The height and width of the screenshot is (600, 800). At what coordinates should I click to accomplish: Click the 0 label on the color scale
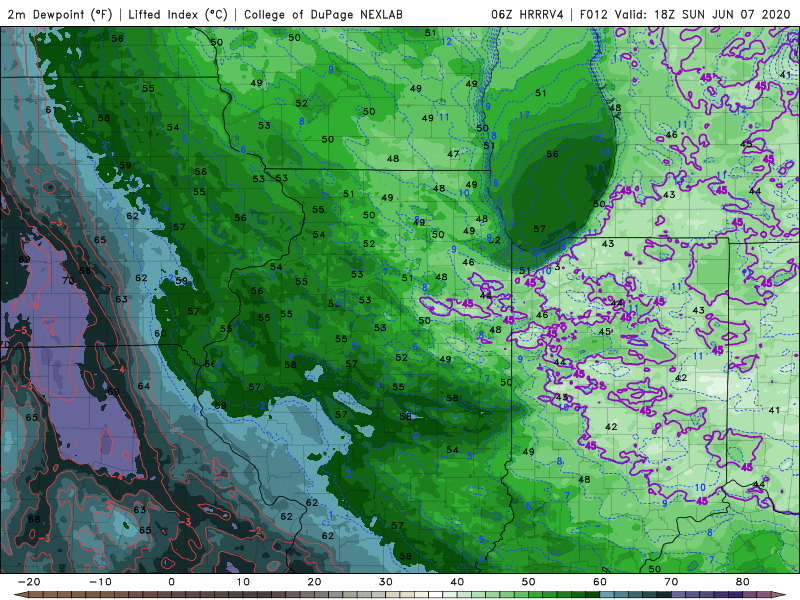(171, 582)
